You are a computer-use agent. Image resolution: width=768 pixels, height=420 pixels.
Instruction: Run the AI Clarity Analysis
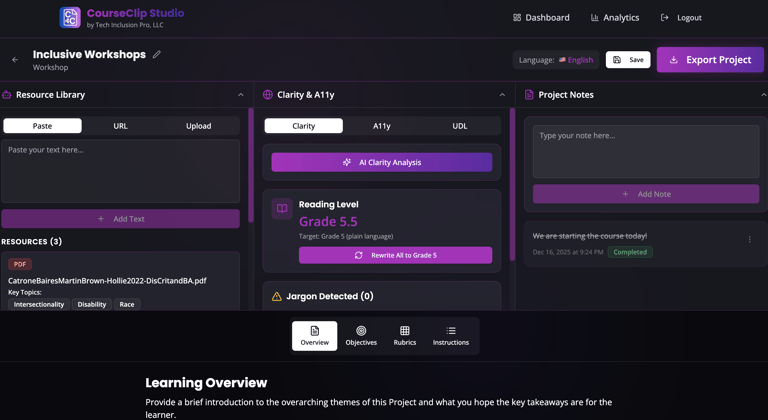pos(382,162)
